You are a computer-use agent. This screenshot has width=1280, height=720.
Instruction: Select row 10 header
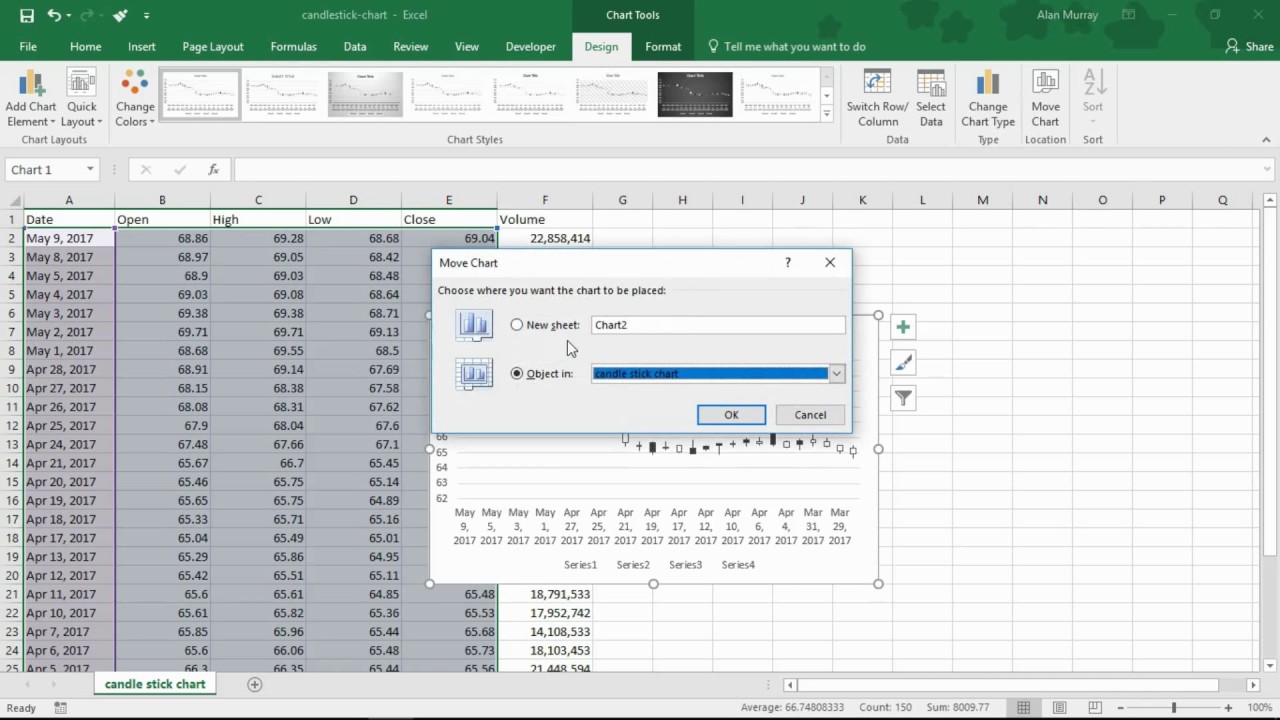12,388
